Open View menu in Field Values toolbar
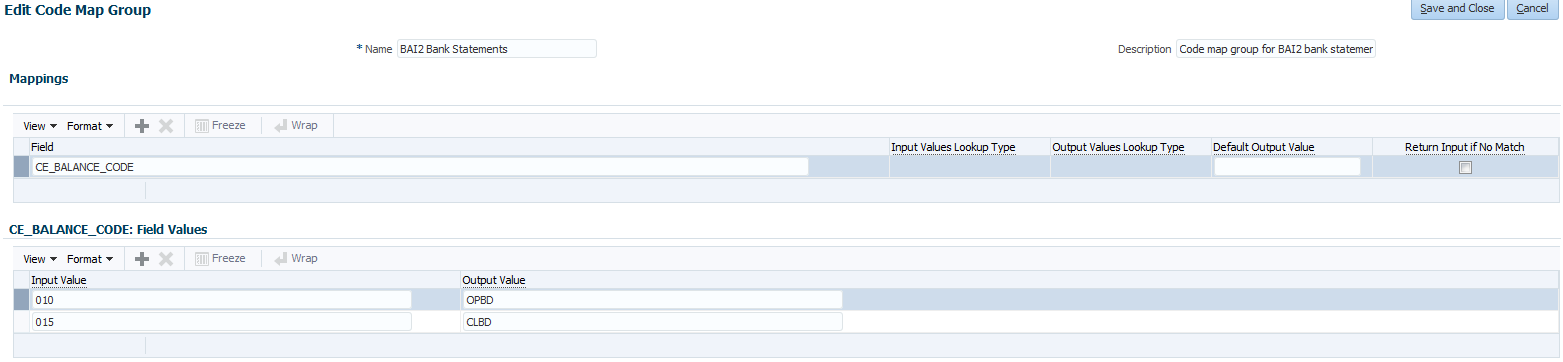This screenshot has height=362, width=1563. tap(40, 258)
